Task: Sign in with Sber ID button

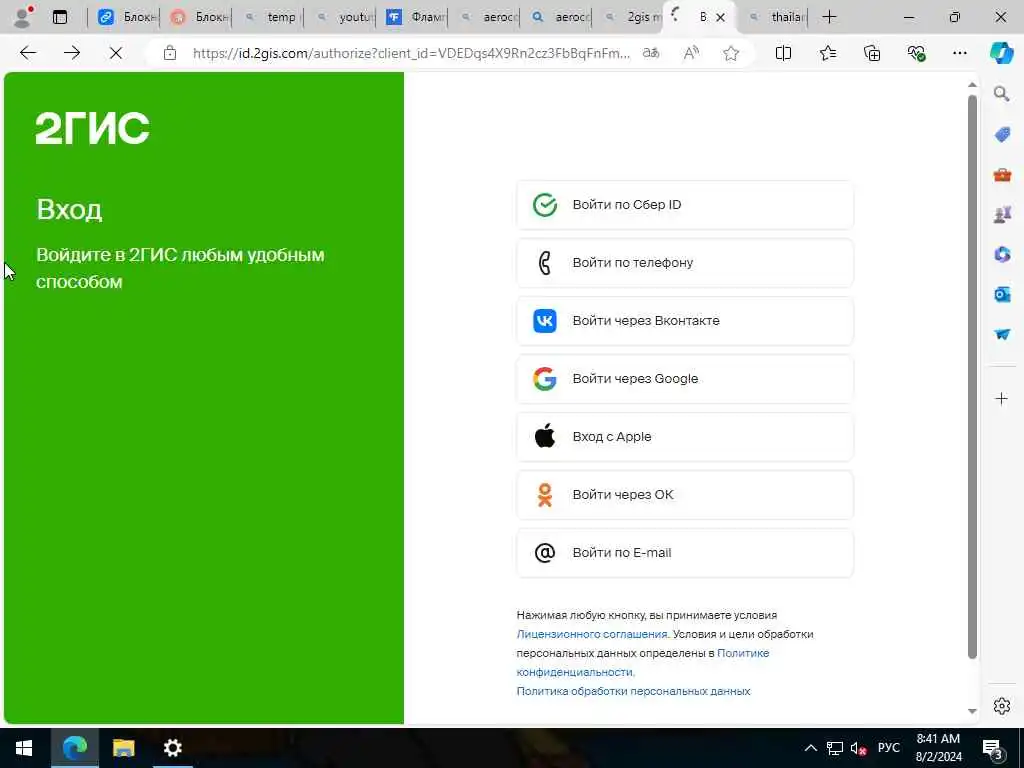Action: coord(684,205)
